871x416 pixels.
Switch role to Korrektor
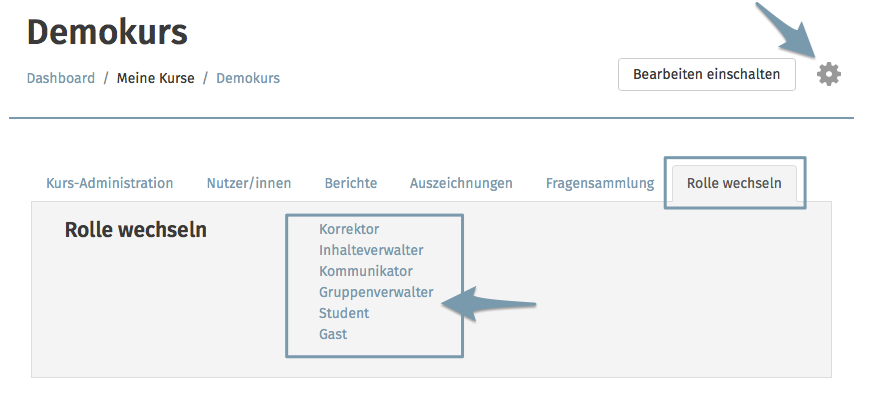pyautogui.click(x=349, y=229)
